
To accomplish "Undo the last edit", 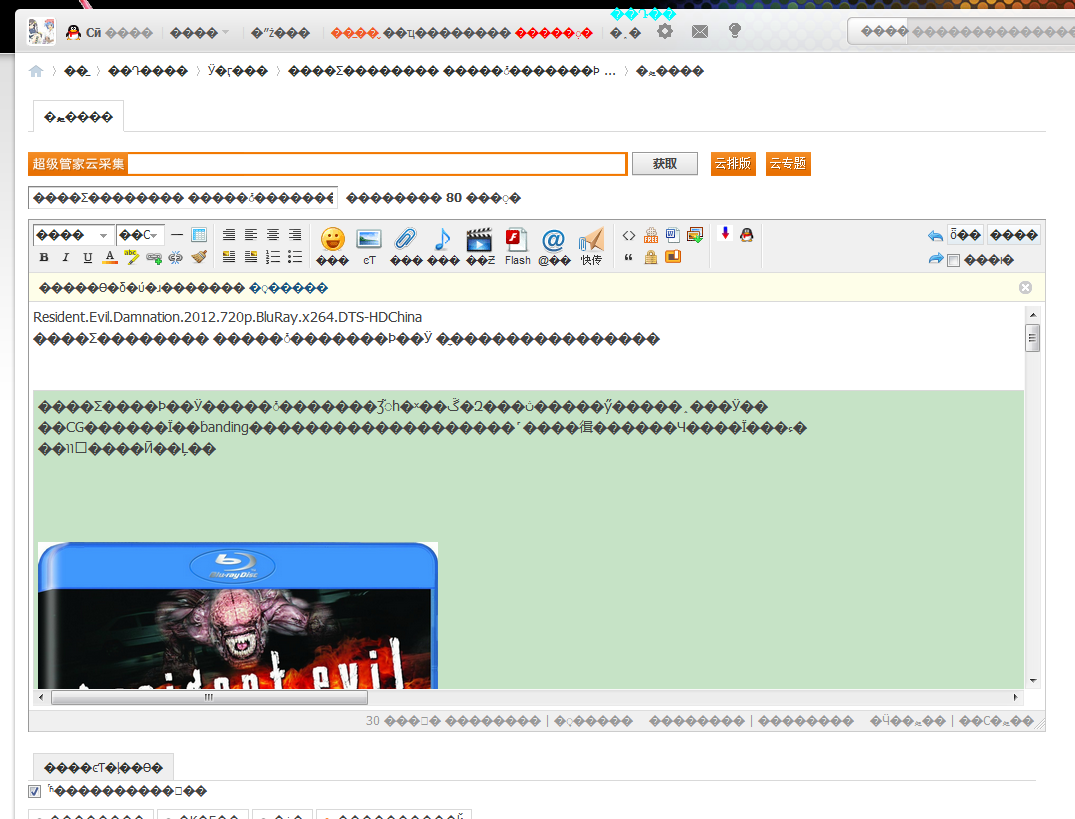I will click(935, 236).
